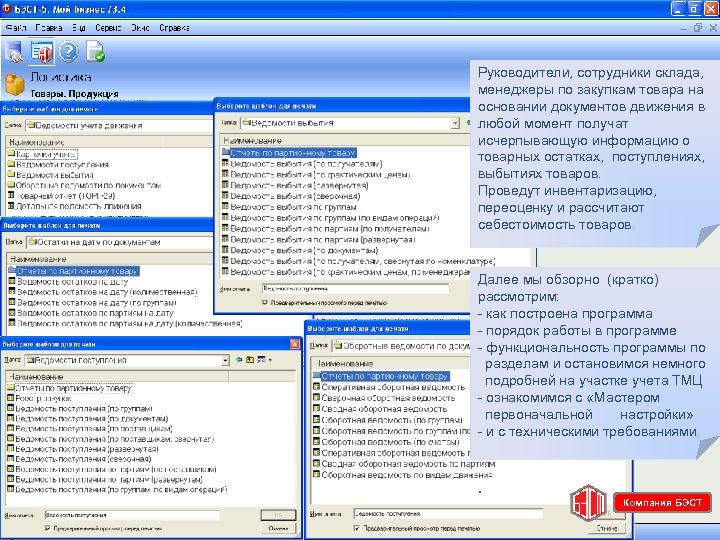
Task: Select Ведомость поступления (по группам) row
Action: (79, 408)
